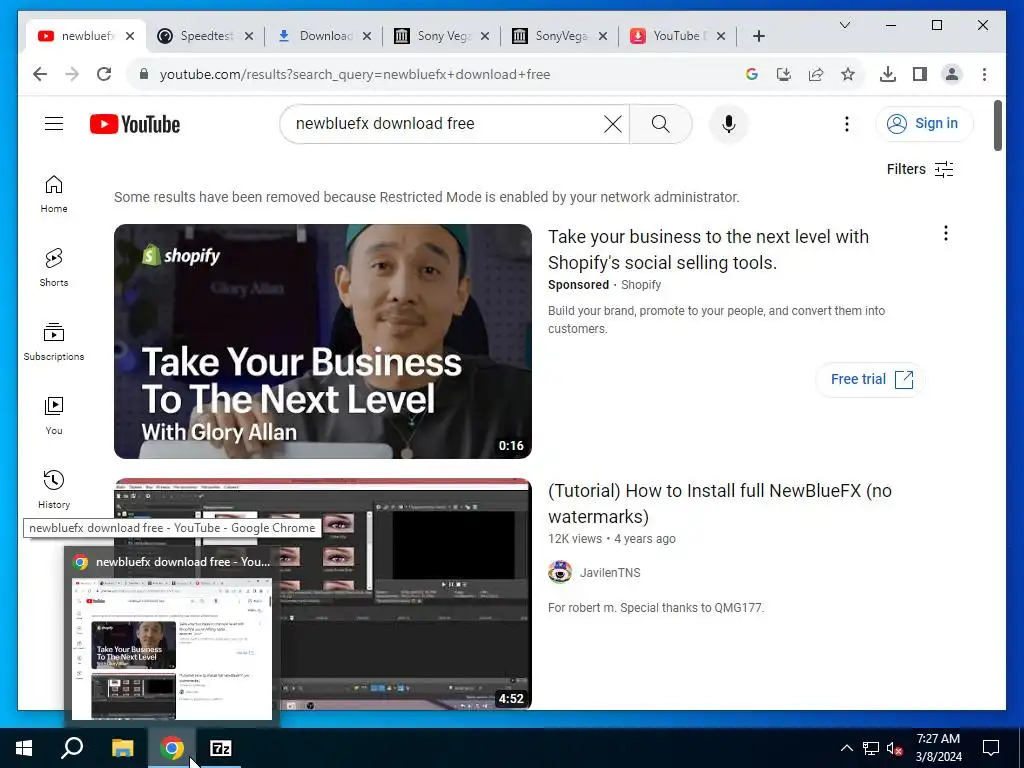Open the network tray icon

coord(871,748)
